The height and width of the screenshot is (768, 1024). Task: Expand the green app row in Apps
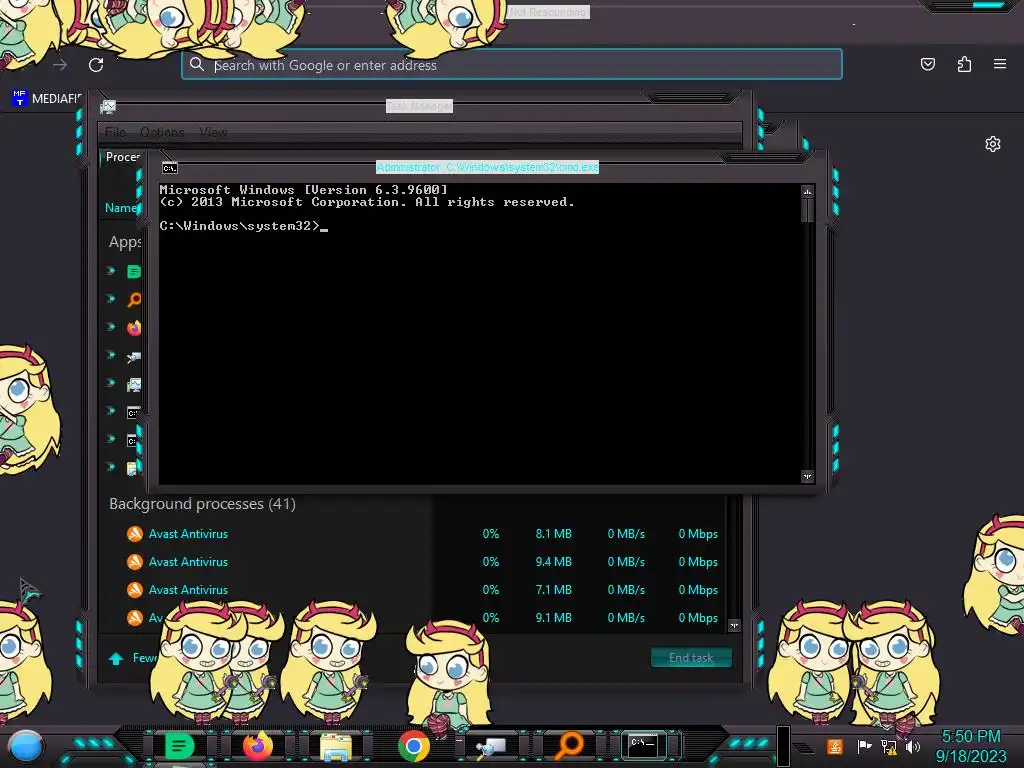pyautogui.click(x=111, y=270)
